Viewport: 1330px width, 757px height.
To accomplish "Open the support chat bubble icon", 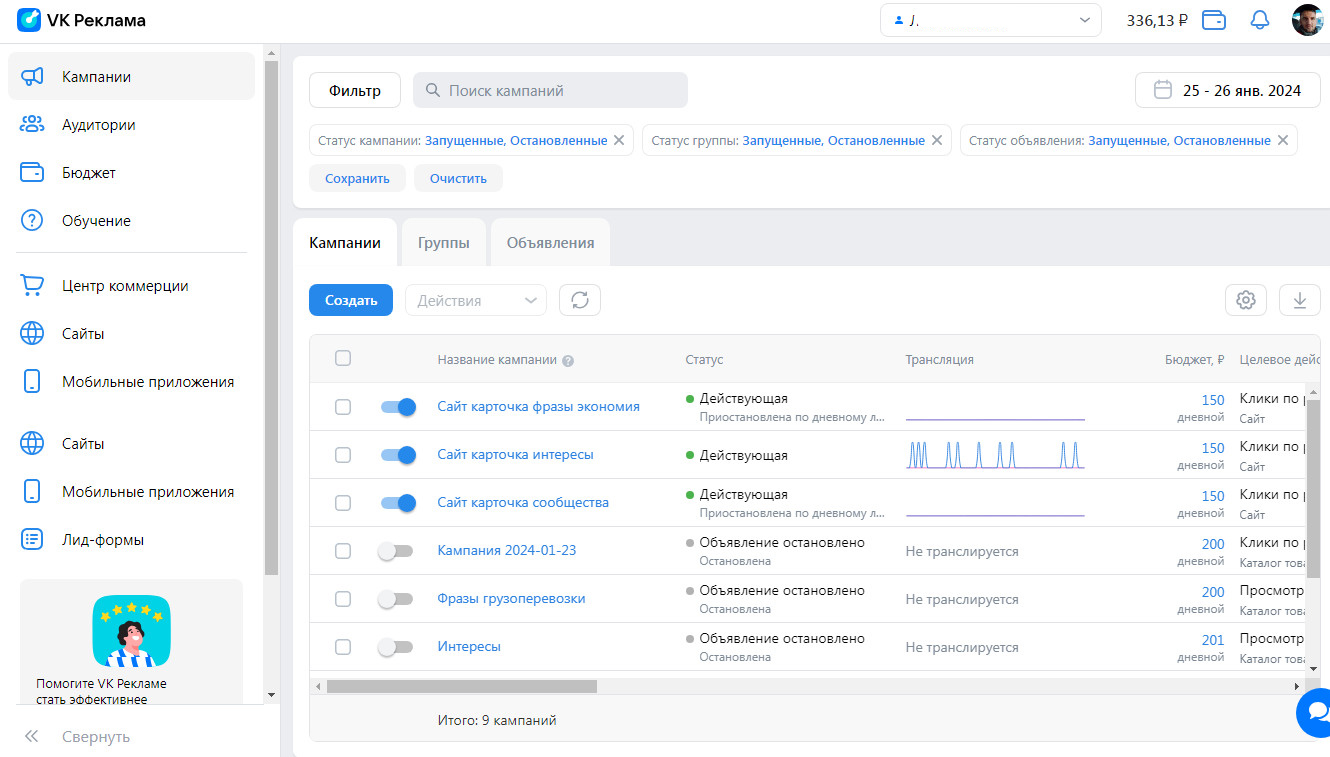I will tap(1314, 711).
